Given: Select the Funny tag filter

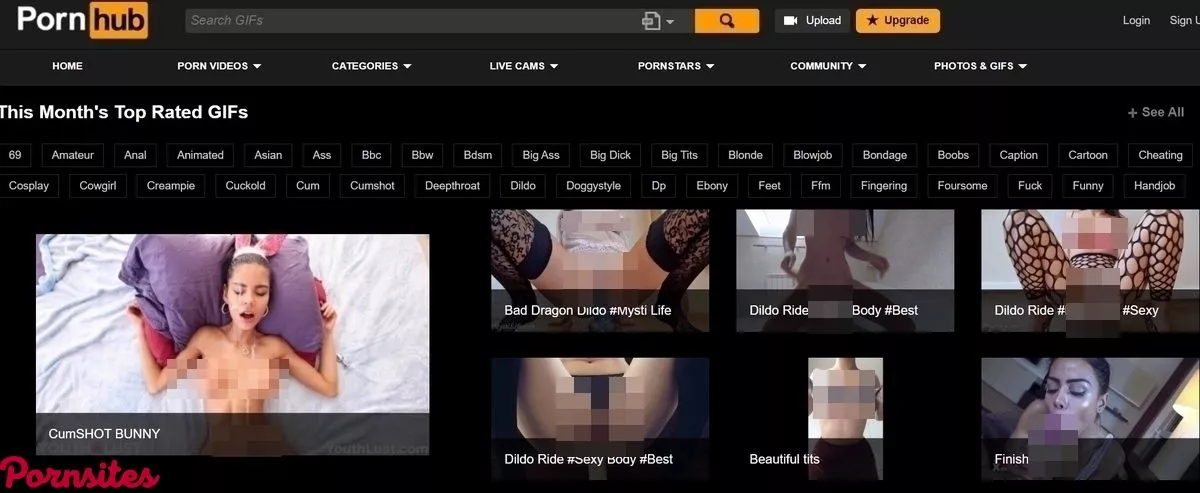Looking at the screenshot, I should [x=1088, y=186].
